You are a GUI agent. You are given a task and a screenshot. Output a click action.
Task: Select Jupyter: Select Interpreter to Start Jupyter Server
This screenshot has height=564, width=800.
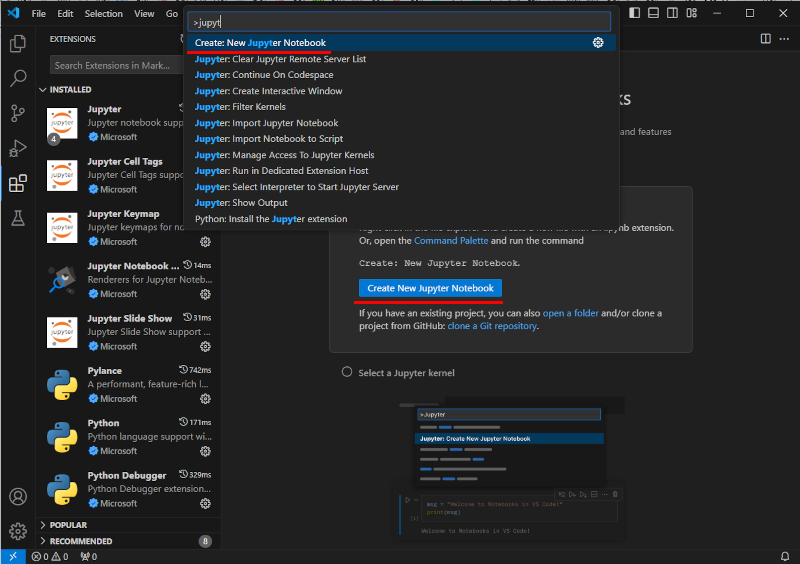coord(401,187)
